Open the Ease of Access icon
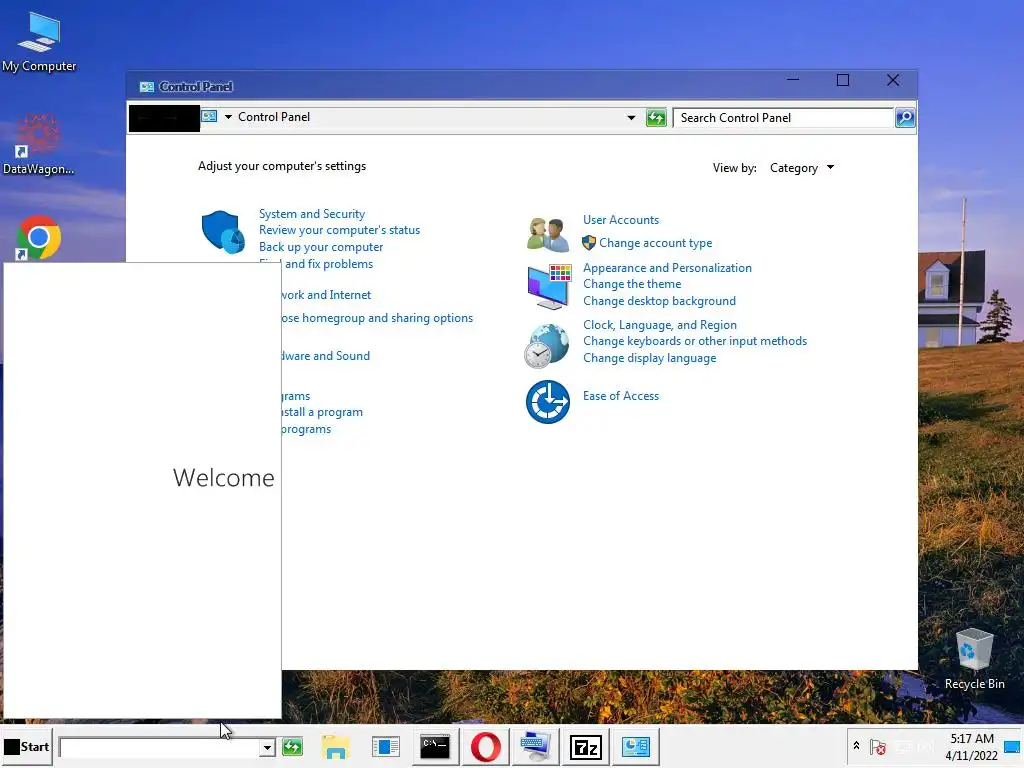 click(547, 402)
